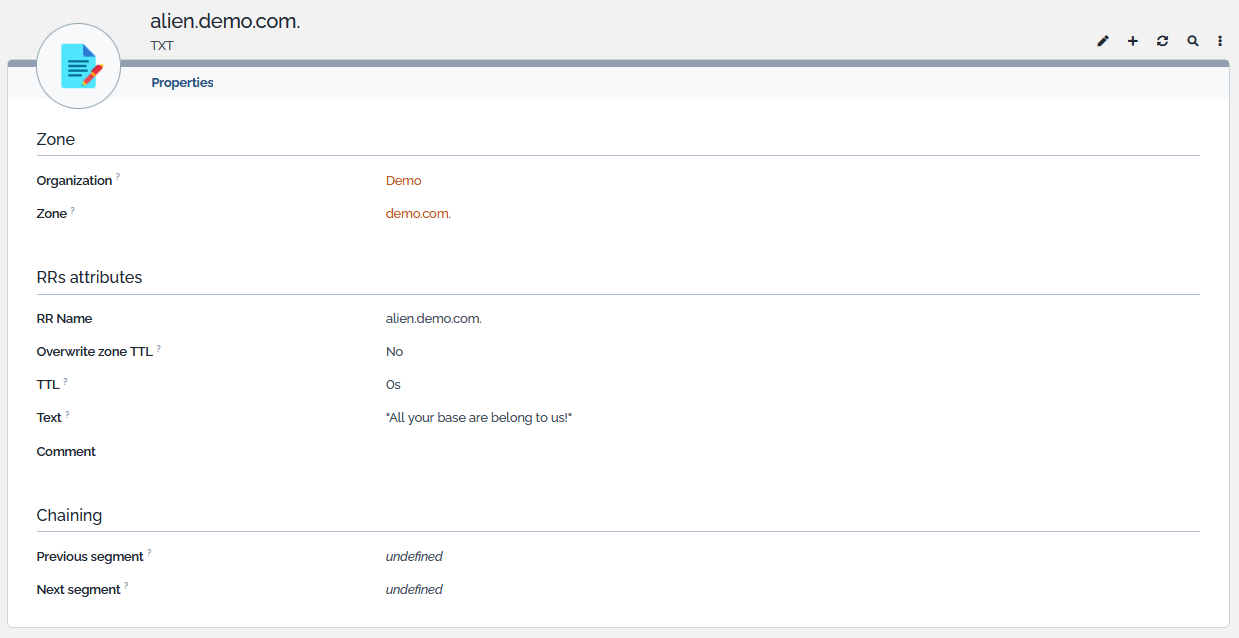Image resolution: width=1239 pixels, height=638 pixels.
Task: Click the help mark beside Zone label
Action: (73, 210)
